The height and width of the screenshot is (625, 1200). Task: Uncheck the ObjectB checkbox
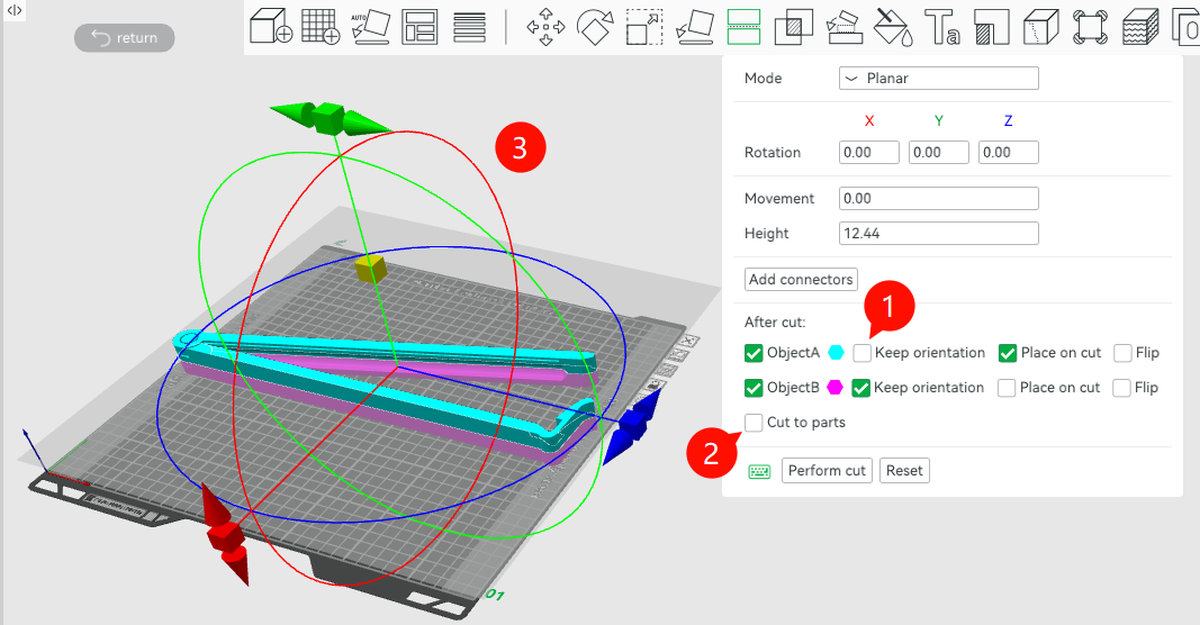point(754,387)
